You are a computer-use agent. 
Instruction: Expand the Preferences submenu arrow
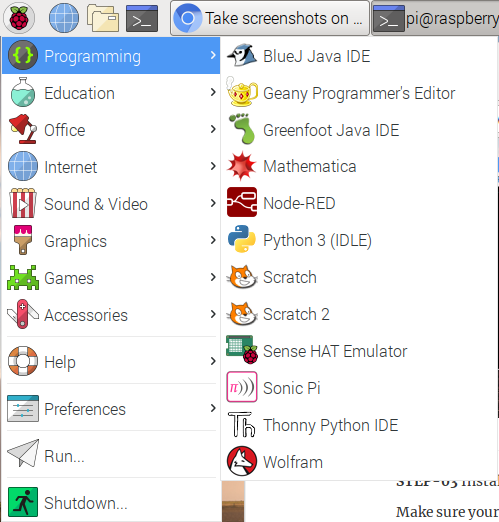(213, 408)
